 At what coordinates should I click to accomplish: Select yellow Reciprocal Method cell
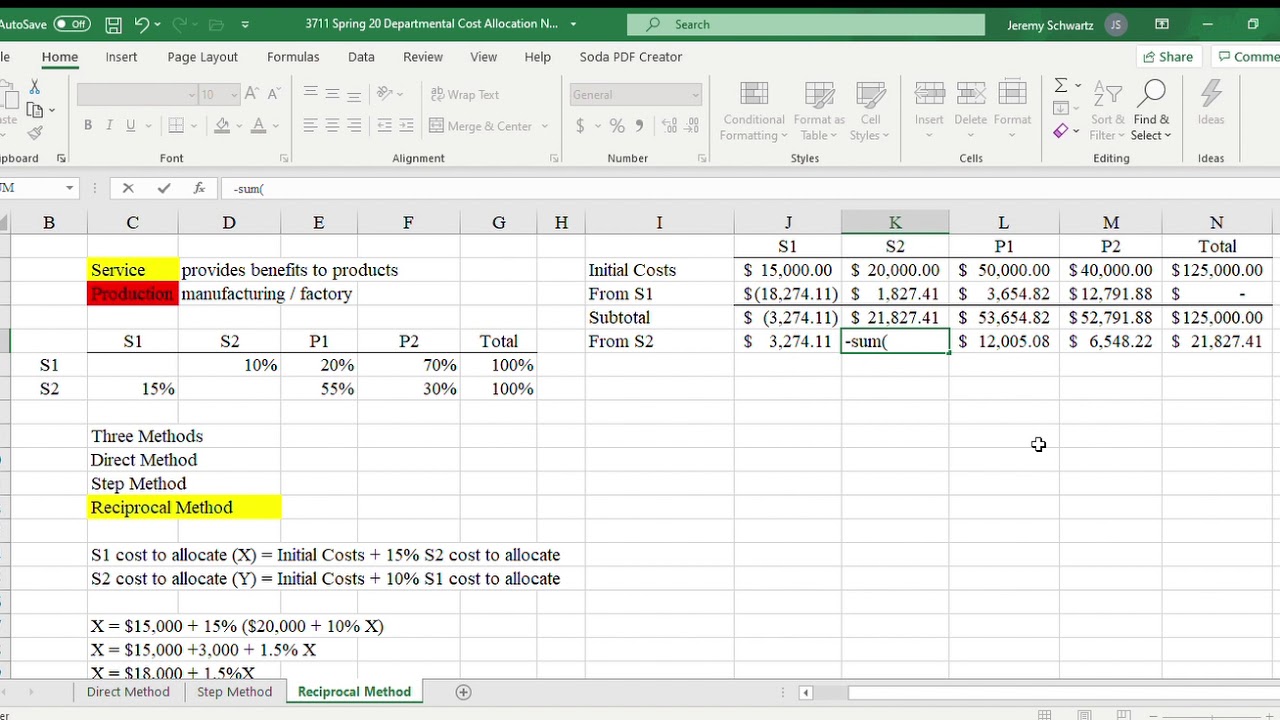[184, 507]
